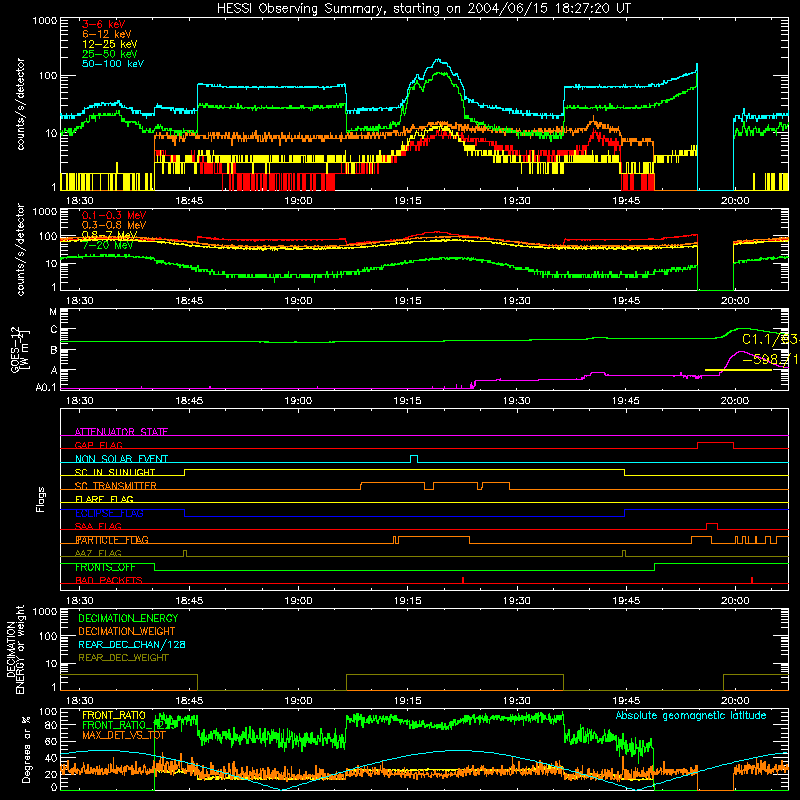Click the Flags vertical axis title
Screen dimensions: 800x800
(41, 499)
